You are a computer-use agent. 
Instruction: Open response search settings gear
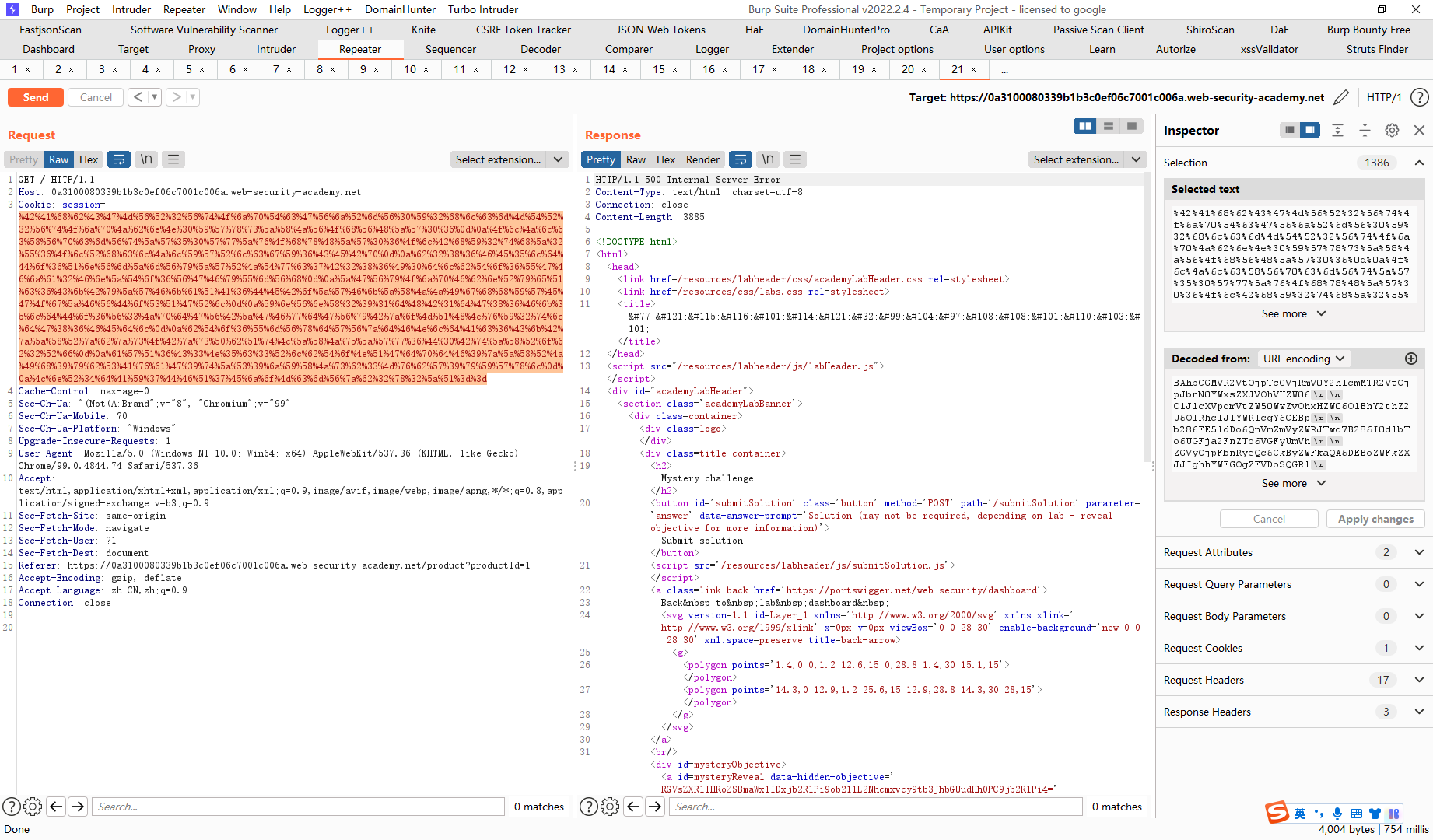(x=610, y=807)
